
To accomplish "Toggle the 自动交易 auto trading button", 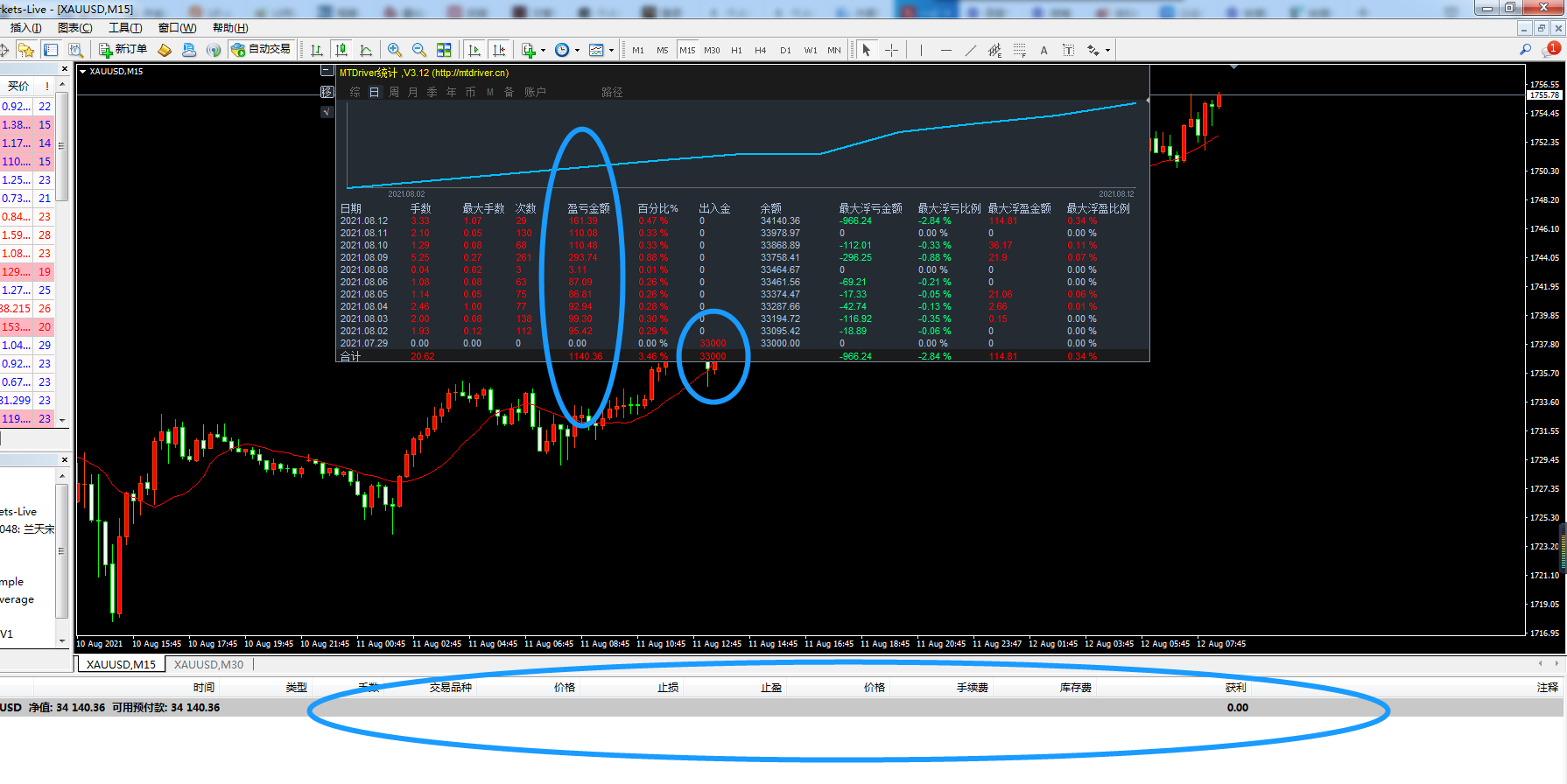I will click(x=261, y=50).
